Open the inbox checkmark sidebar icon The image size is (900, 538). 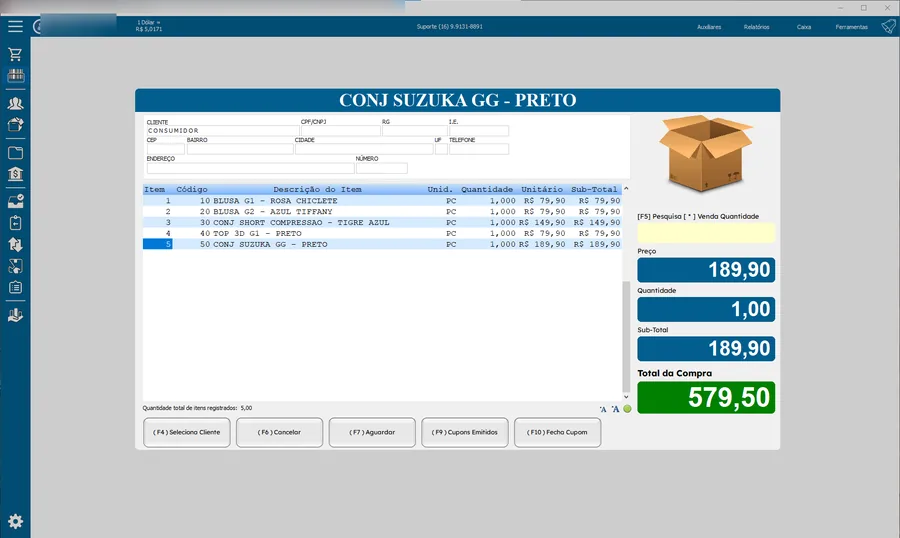coord(15,201)
